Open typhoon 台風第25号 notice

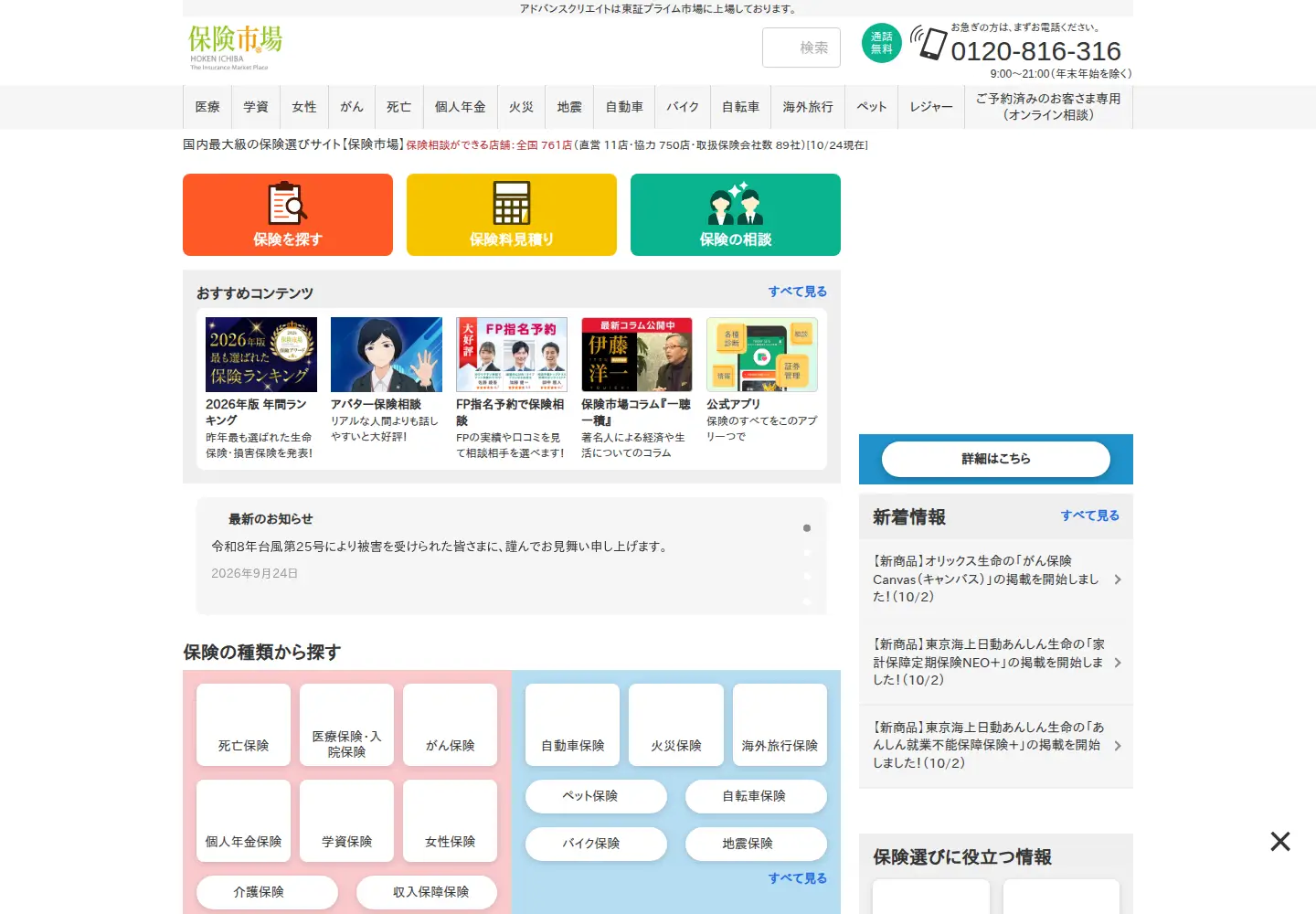click(x=440, y=547)
